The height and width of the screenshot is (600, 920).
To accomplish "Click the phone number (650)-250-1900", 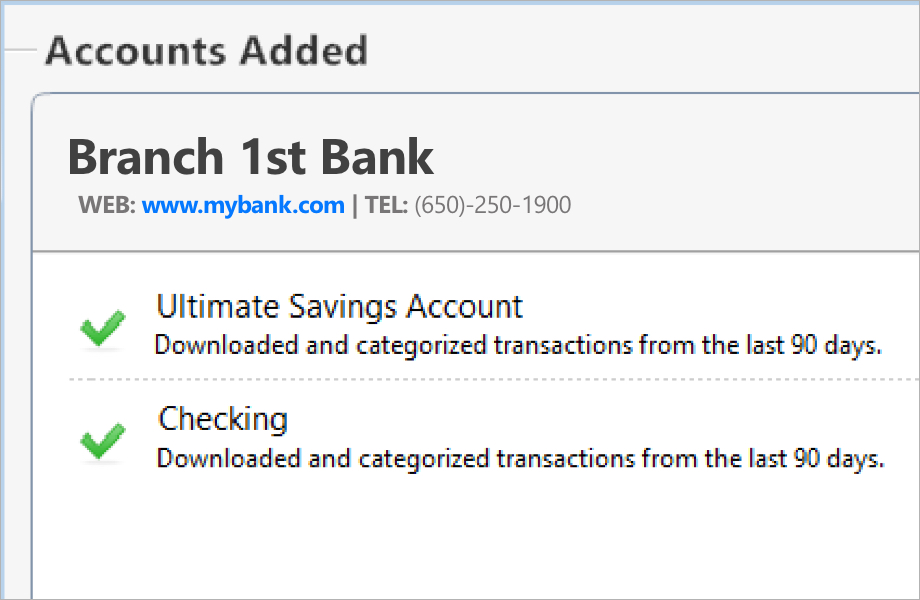I will [492, 206].
